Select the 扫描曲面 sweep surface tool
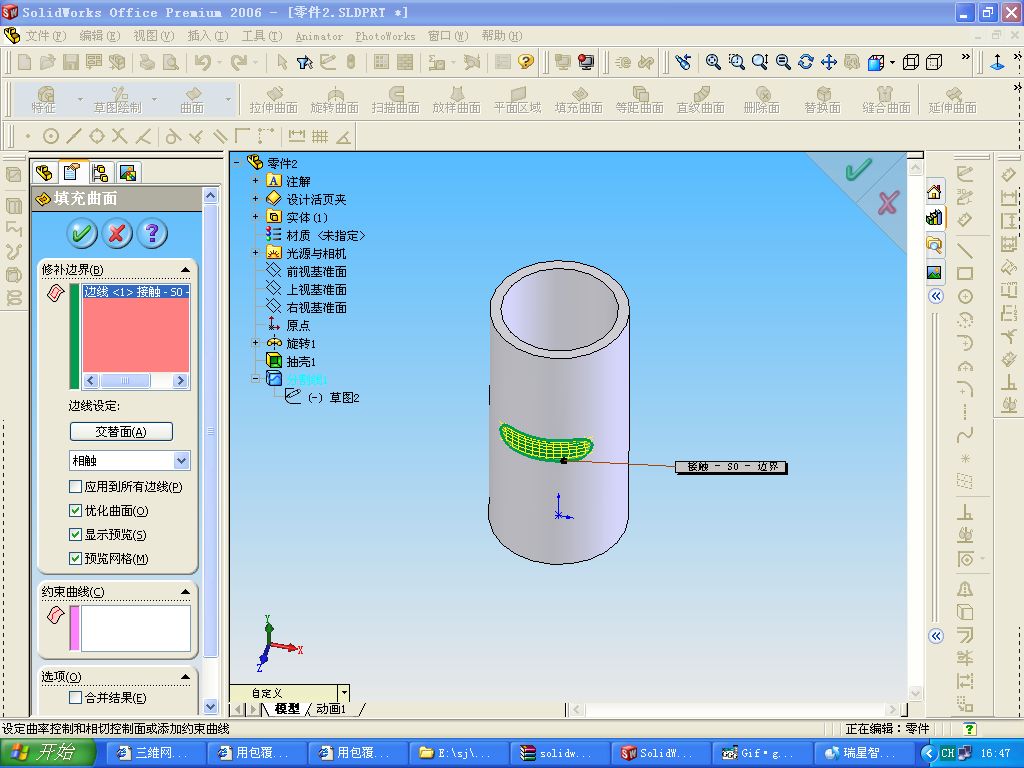Screen dimensions: 1024x768 click(x=395, y=100)
